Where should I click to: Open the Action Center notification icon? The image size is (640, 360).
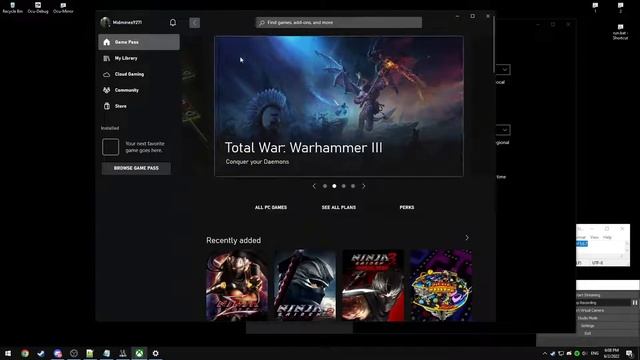[x=630, y=353]
